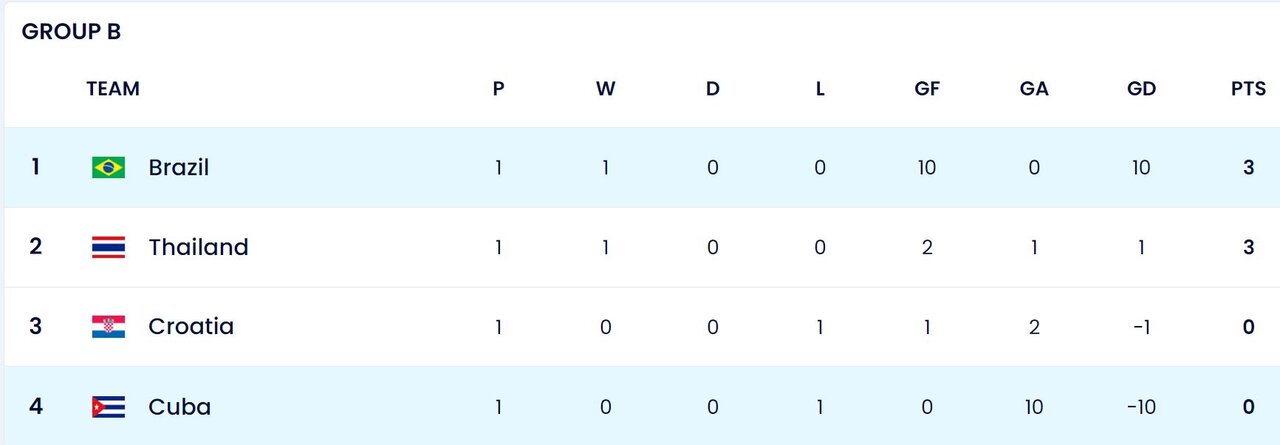Viewport: 1280px width, 445px height.
Task: Click the GF column header
Action: tap(927, 89)
